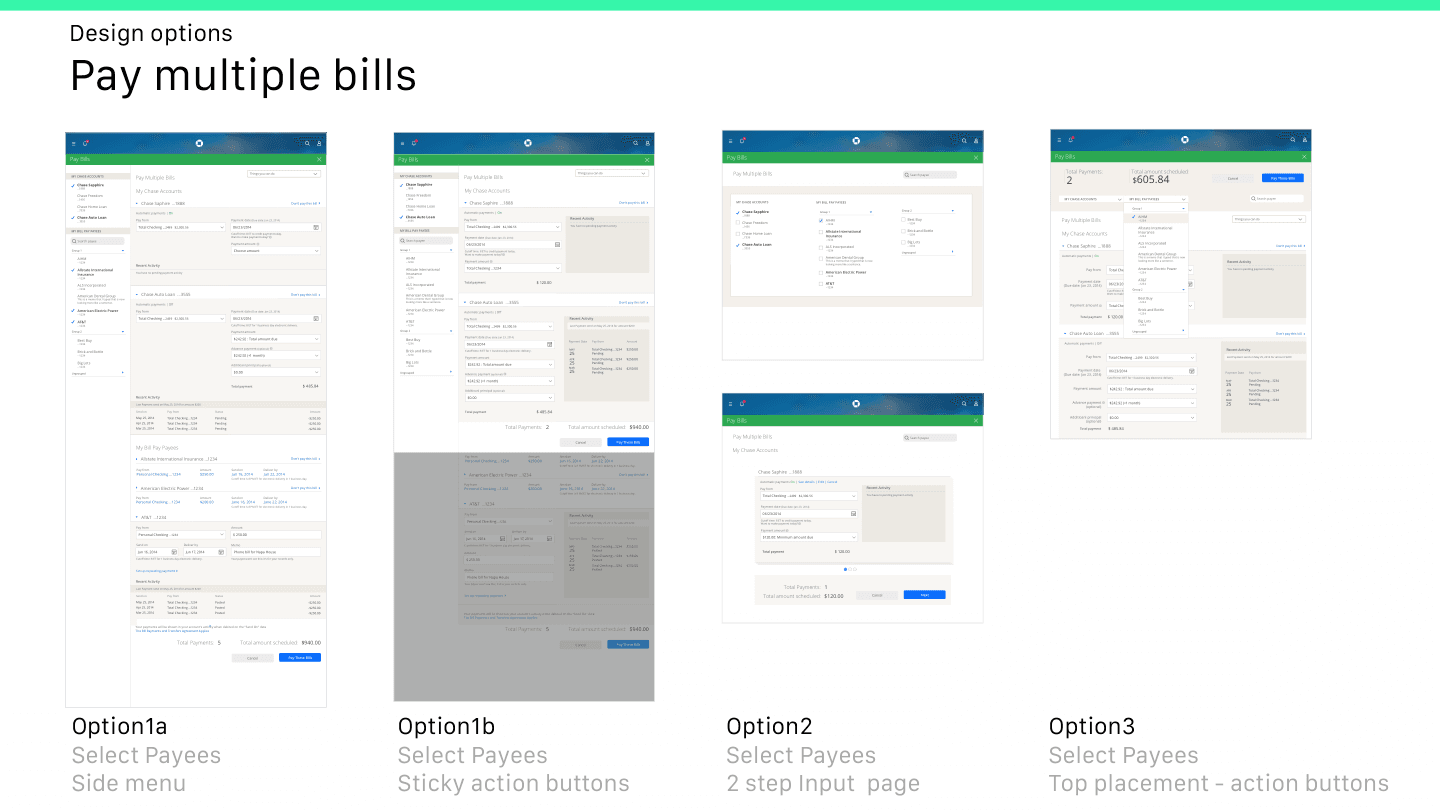Click the search magnifier icon in Option 1a header
Screen dimensions: 1440x810
308,142
